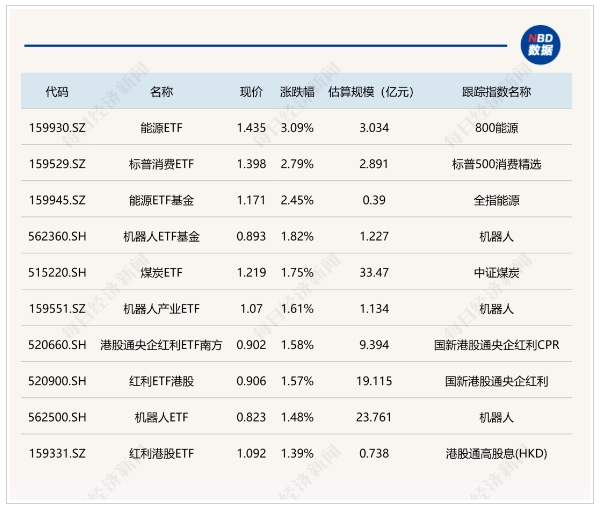Click change 1.75%
Viewport: 602px width, 509px height.
(x=297, y=273)
